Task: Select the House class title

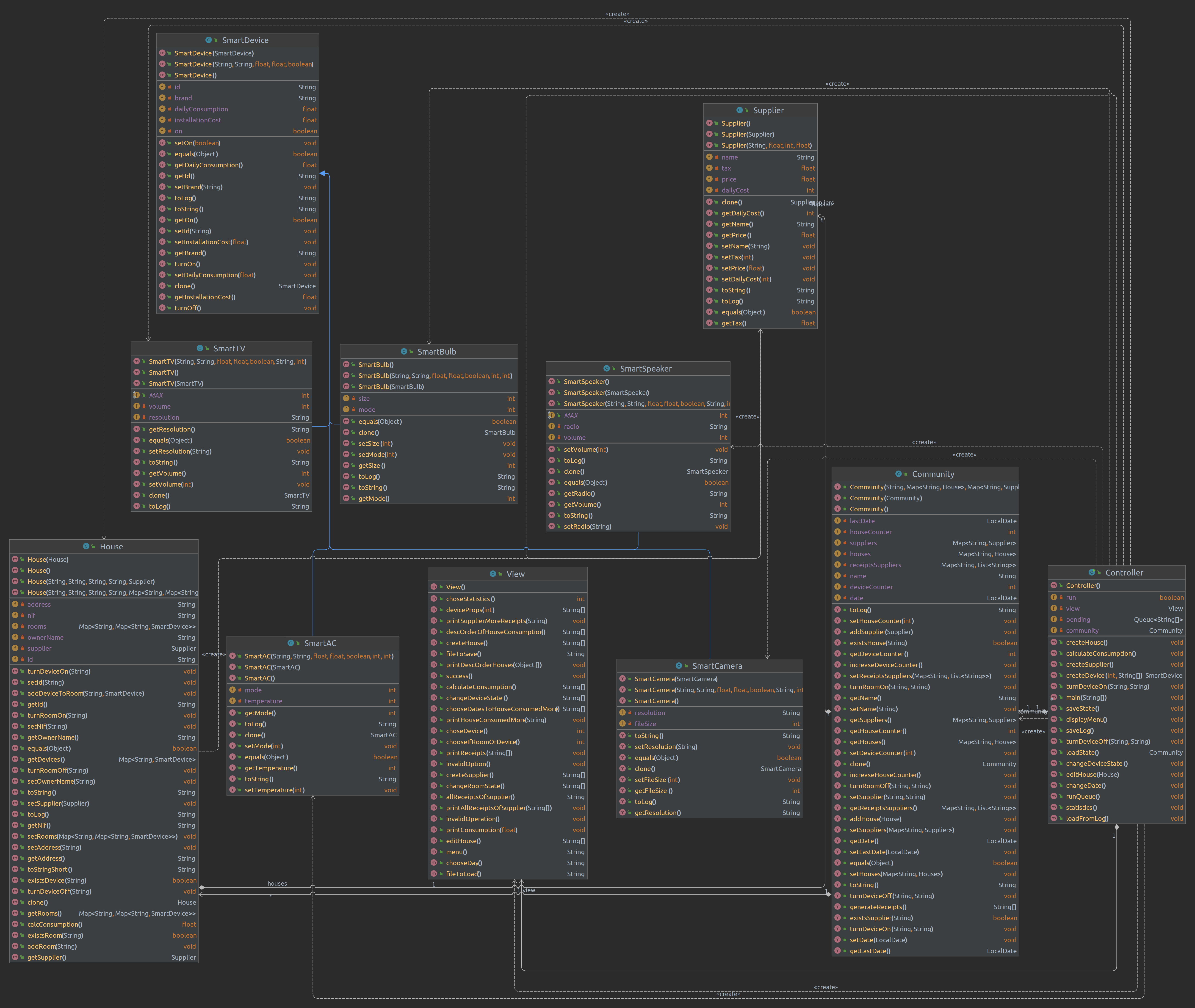Action: pyautogui.click(x=111, y=547)
